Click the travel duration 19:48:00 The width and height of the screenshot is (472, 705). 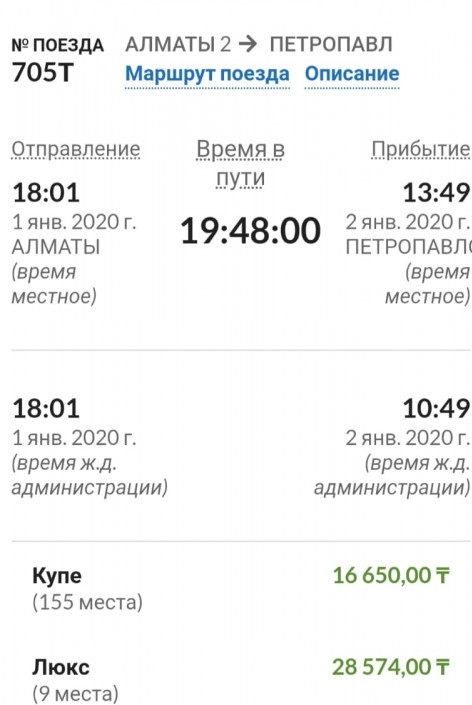pyautogui.click(x=250, y=231)
